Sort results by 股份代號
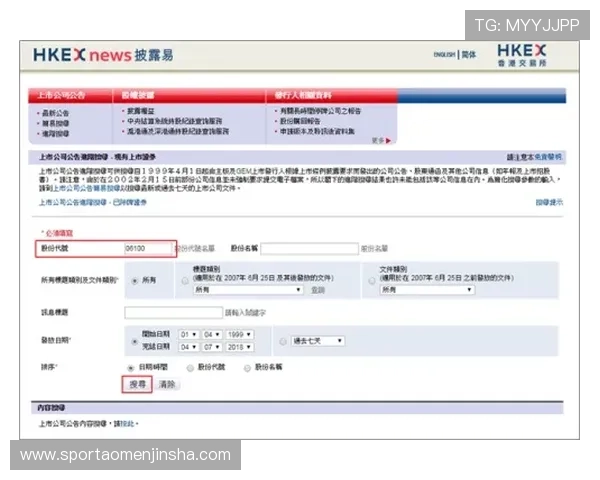600x480 pixels. click(190, 368)
